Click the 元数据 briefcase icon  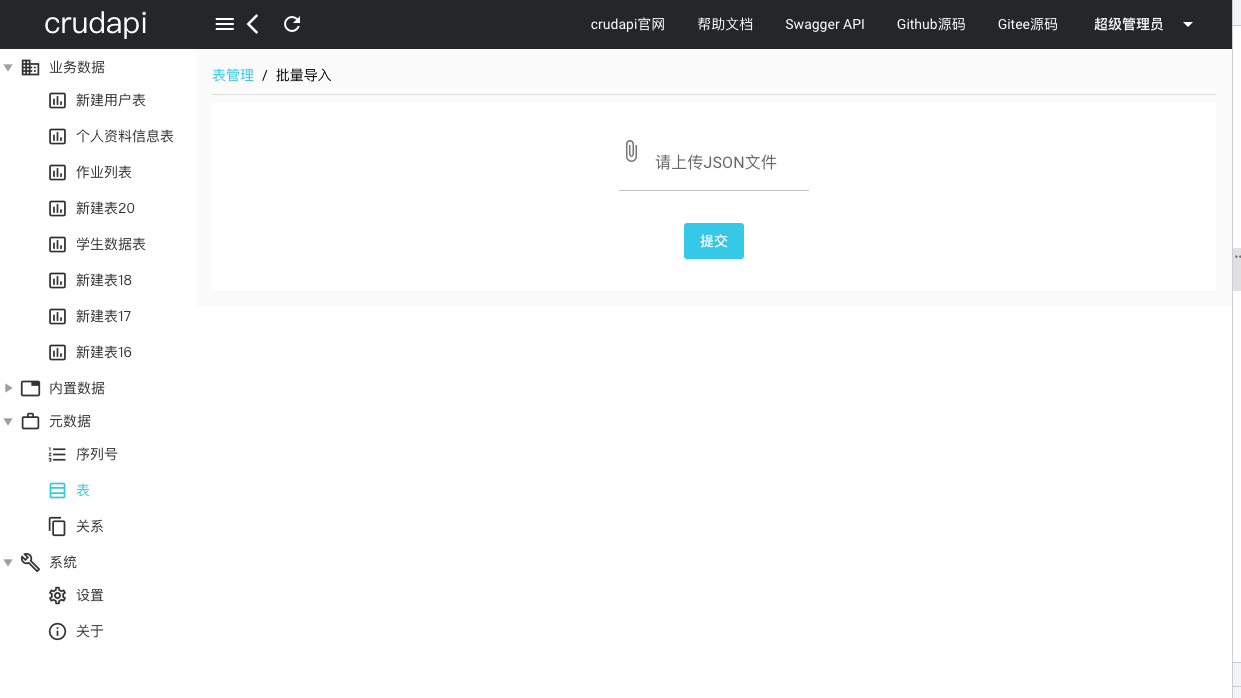(30, 421)
